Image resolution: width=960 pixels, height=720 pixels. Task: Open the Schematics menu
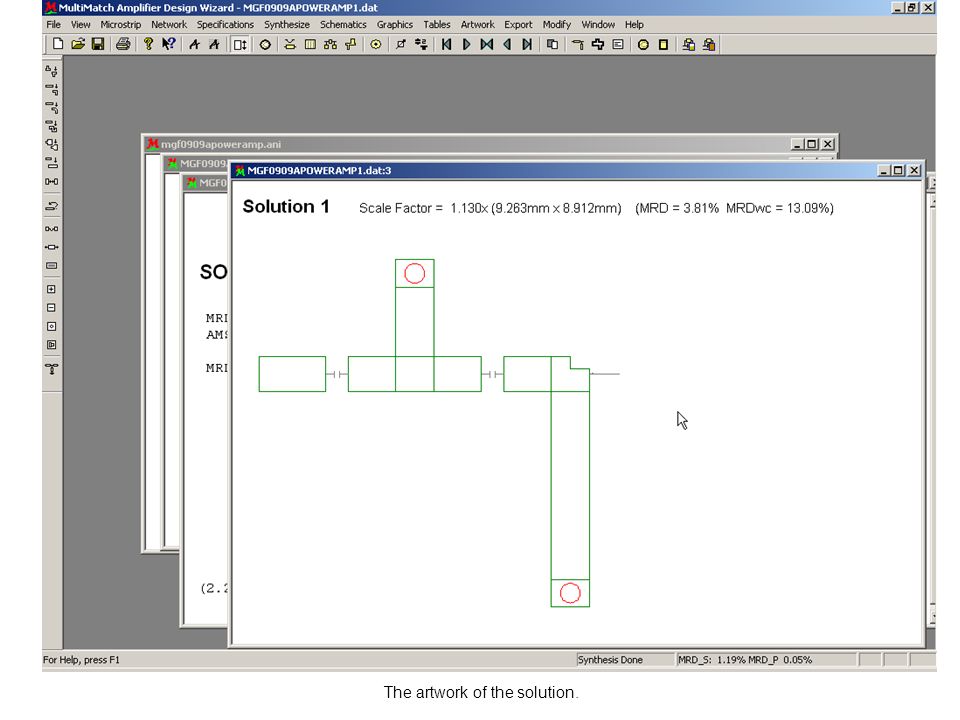[343, 24]
